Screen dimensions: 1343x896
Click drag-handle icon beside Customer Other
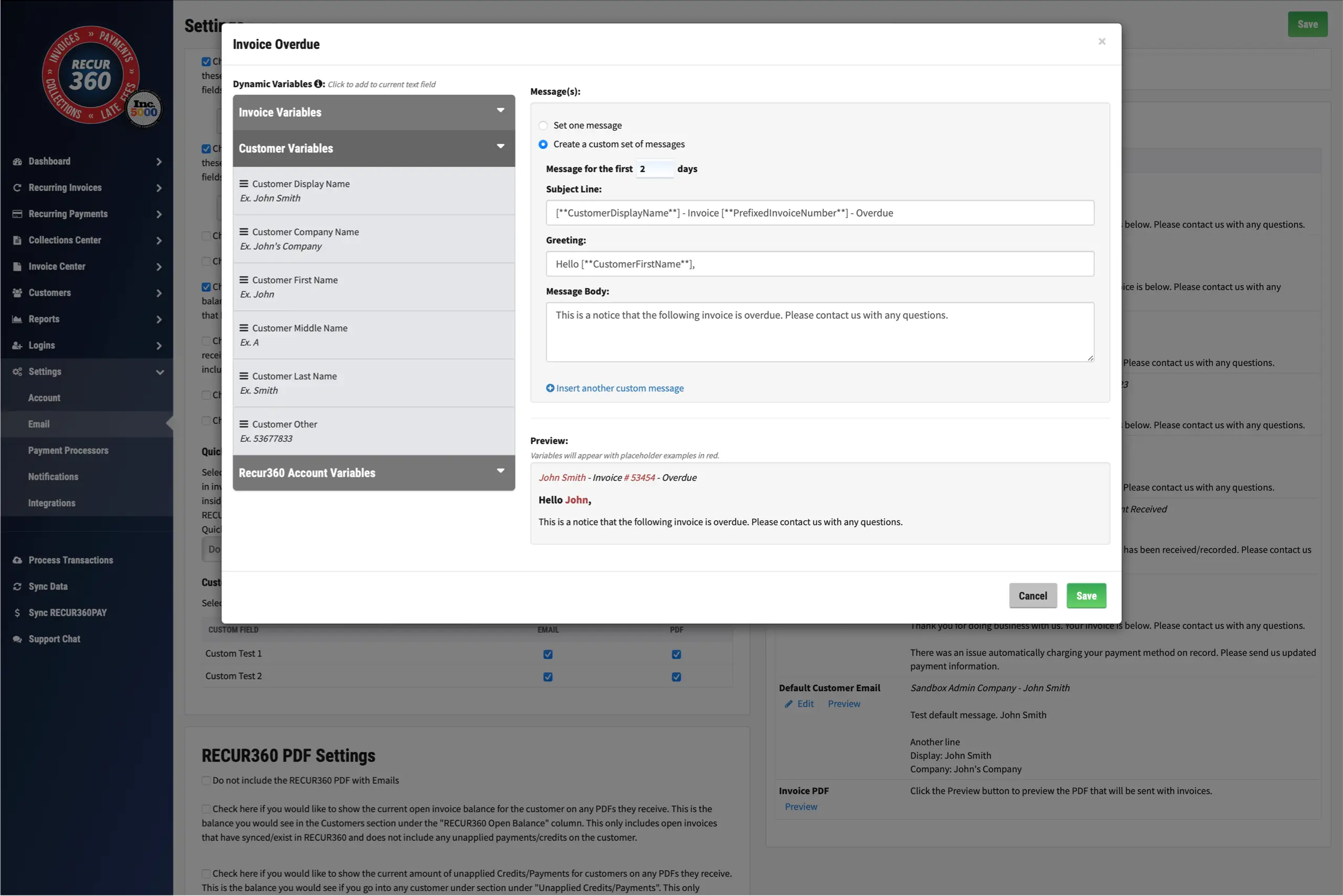[x=243, y=424]
